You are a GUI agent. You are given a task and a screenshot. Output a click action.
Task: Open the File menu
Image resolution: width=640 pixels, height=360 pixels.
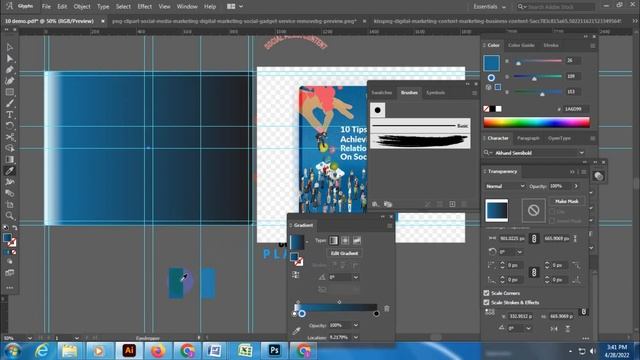(x=46, y=7)
